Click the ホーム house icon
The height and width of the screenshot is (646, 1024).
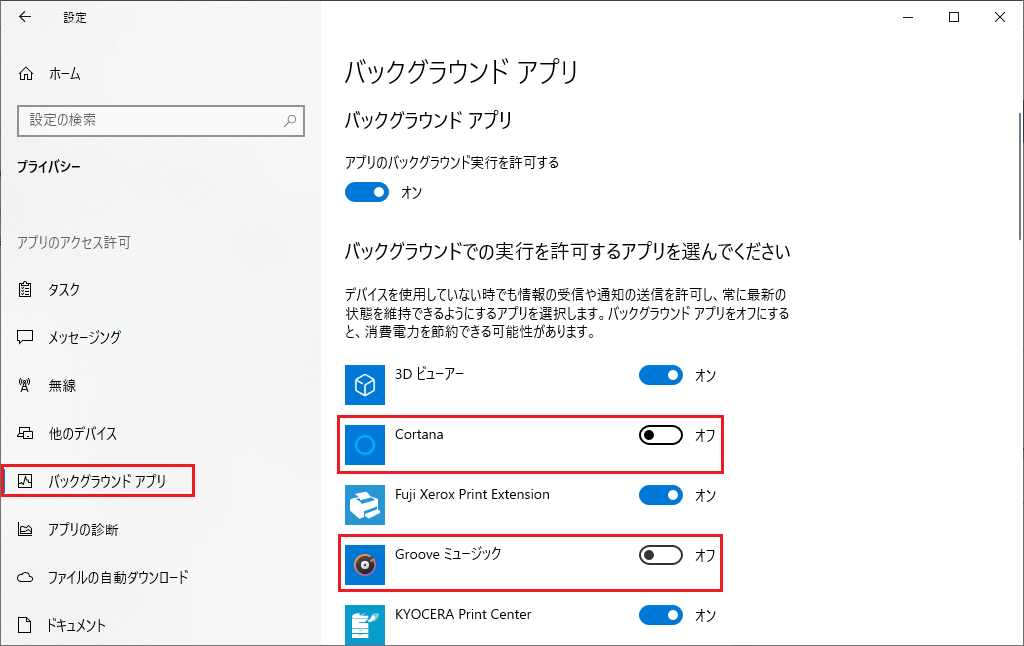(x=27, y=74)
